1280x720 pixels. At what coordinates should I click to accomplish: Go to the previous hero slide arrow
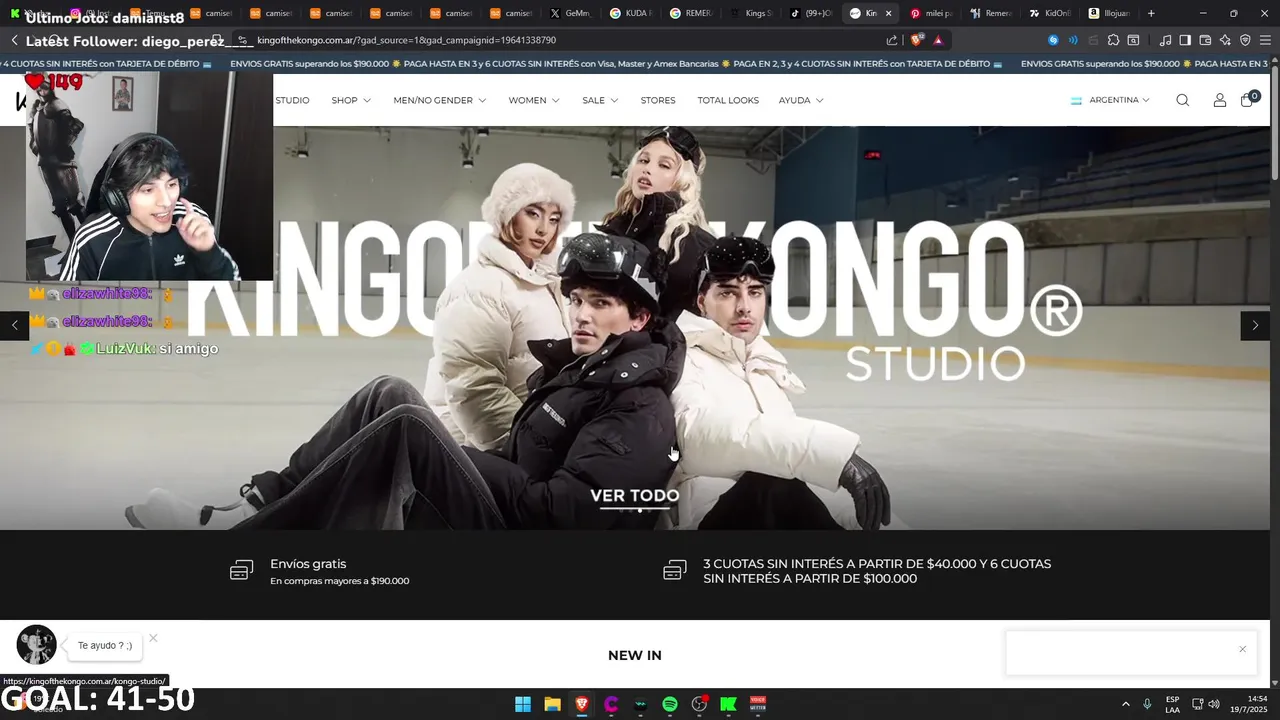click(x=14, y=325)
